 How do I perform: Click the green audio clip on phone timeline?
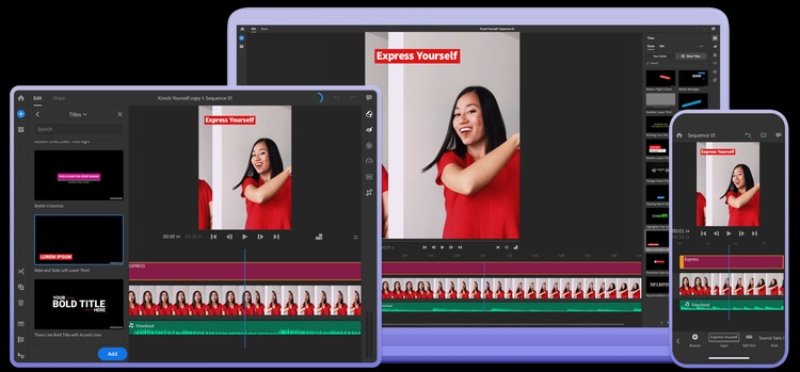point(732,305)
